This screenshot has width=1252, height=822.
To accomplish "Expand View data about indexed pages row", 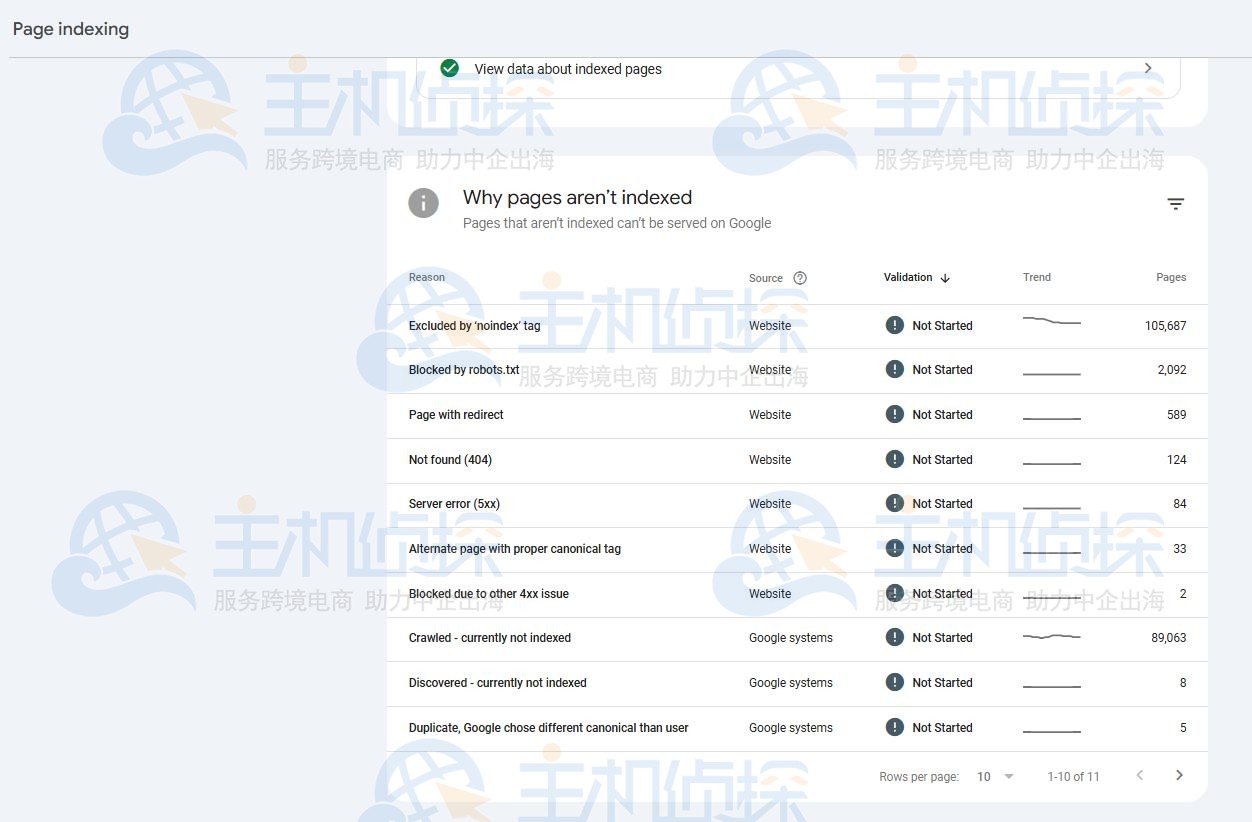I will click(x=1147, y=68).
